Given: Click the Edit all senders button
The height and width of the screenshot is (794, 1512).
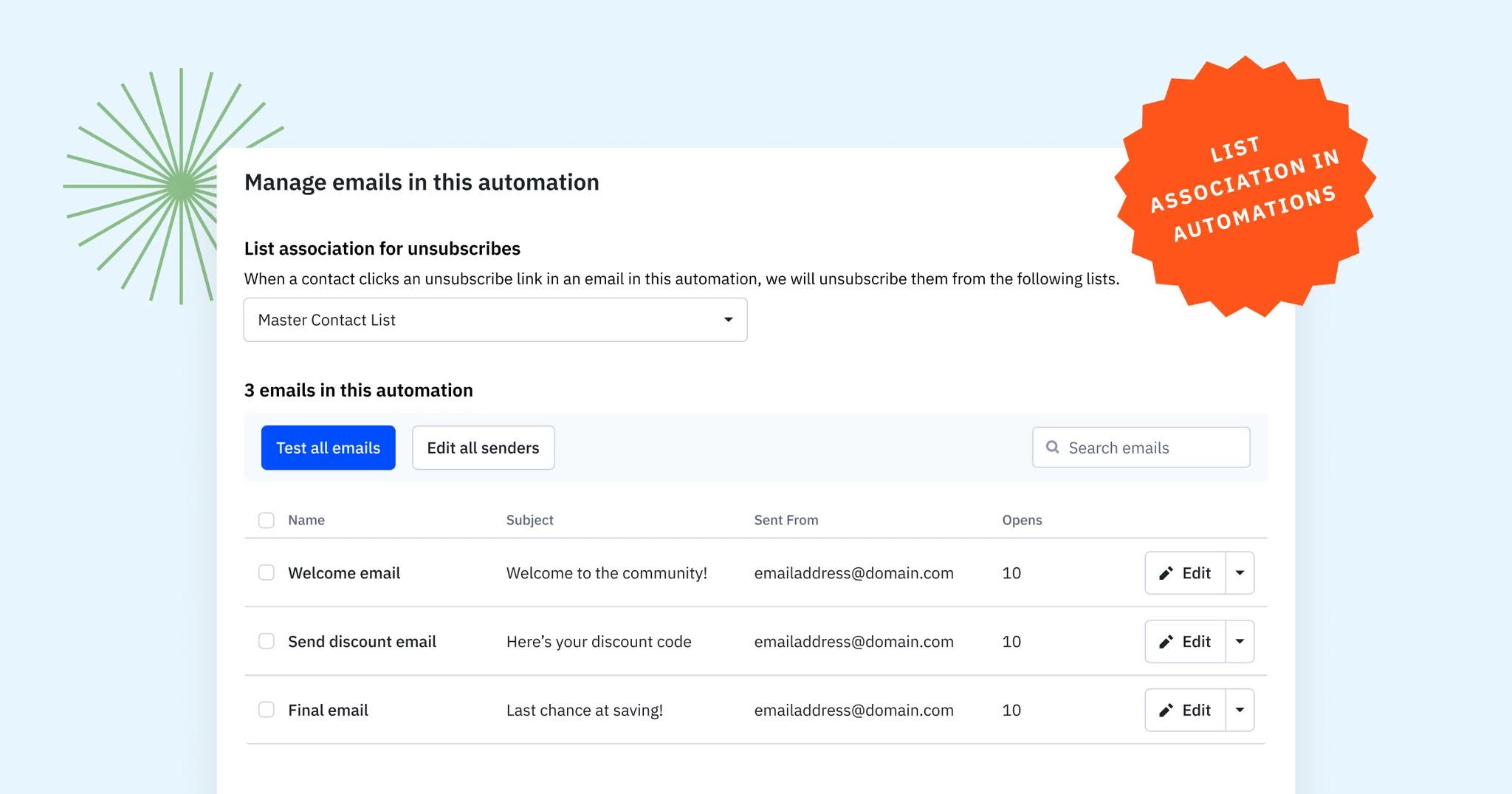Looking at the screenshot, I should (483, 448).
